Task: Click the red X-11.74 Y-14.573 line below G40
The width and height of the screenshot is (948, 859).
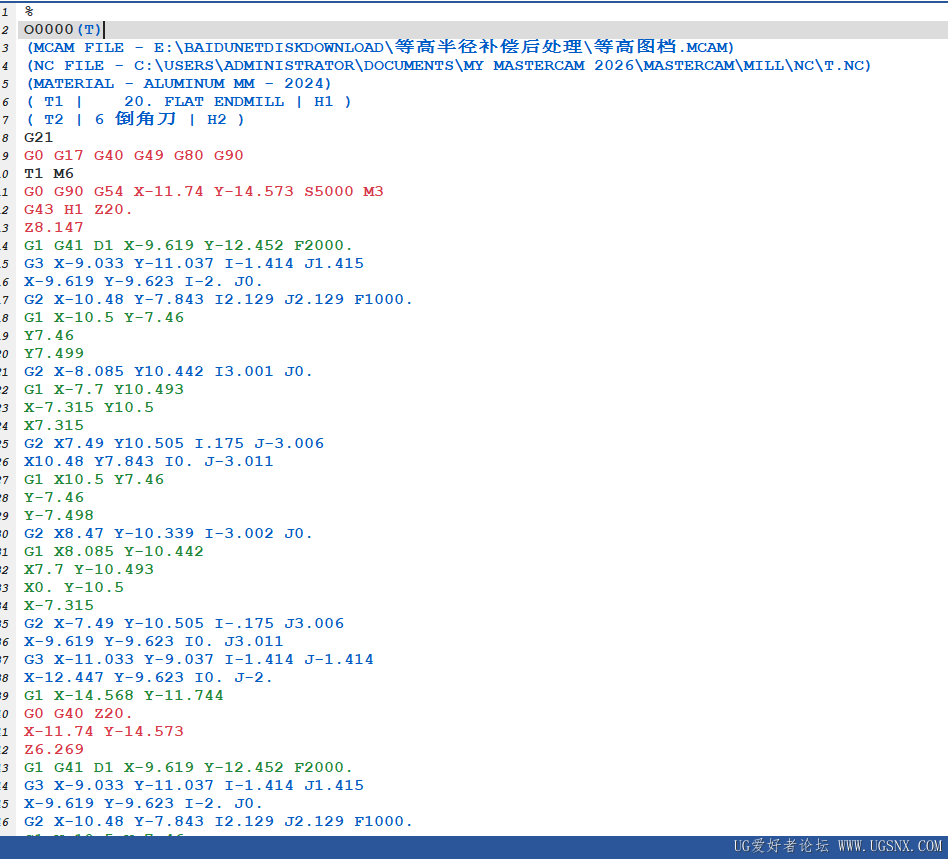Action: click(x=104, y=731)
